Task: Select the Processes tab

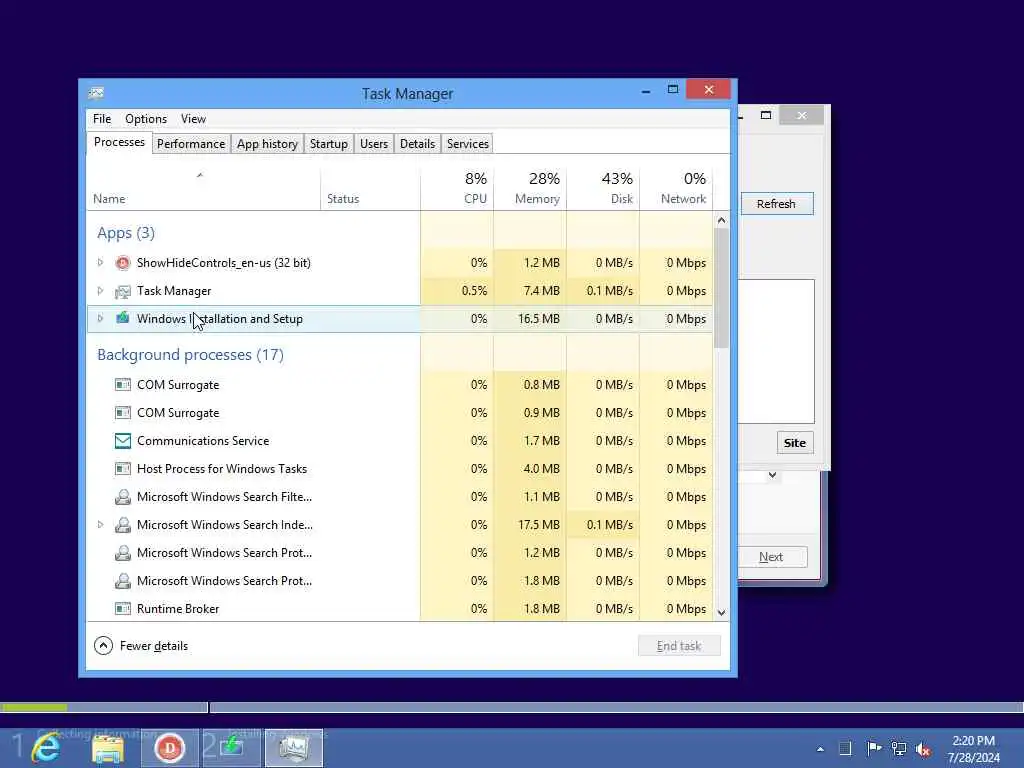Action: click(x=120, y=142)
